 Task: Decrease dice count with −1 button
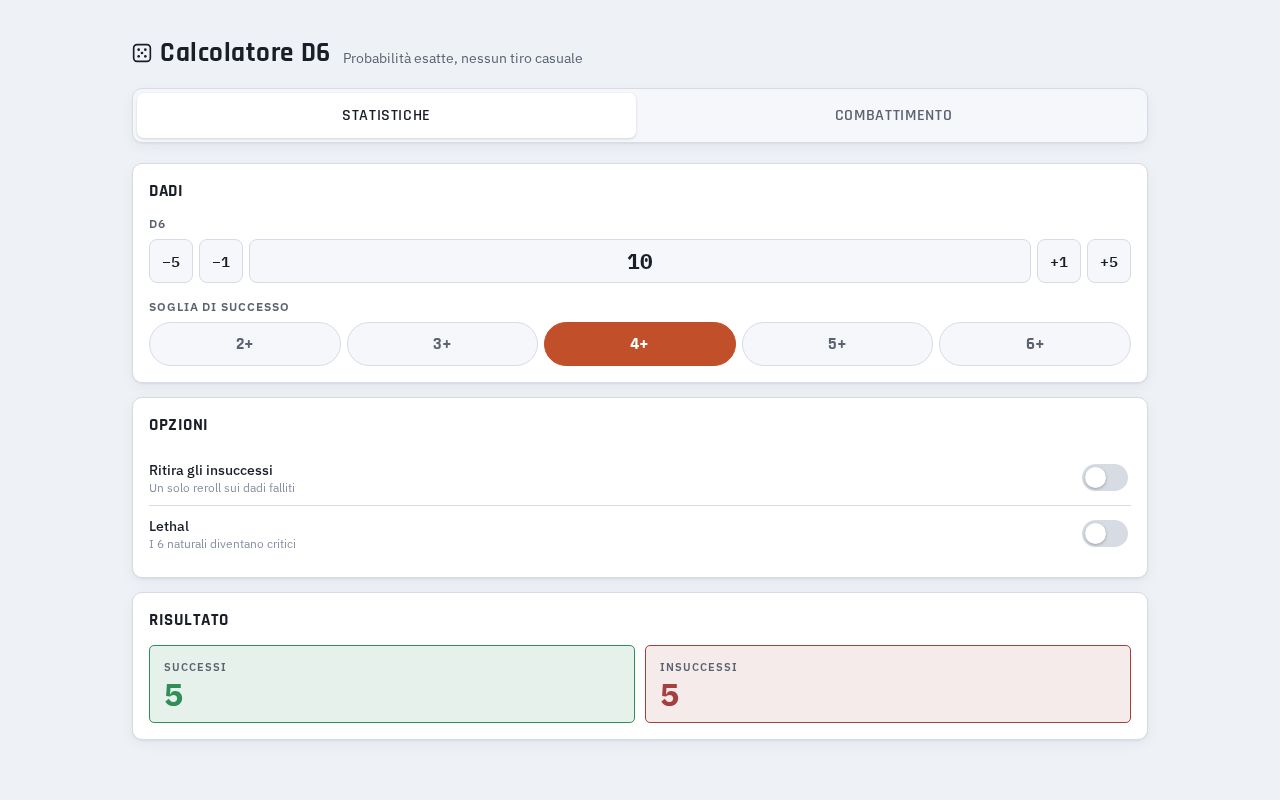(221, 261)
